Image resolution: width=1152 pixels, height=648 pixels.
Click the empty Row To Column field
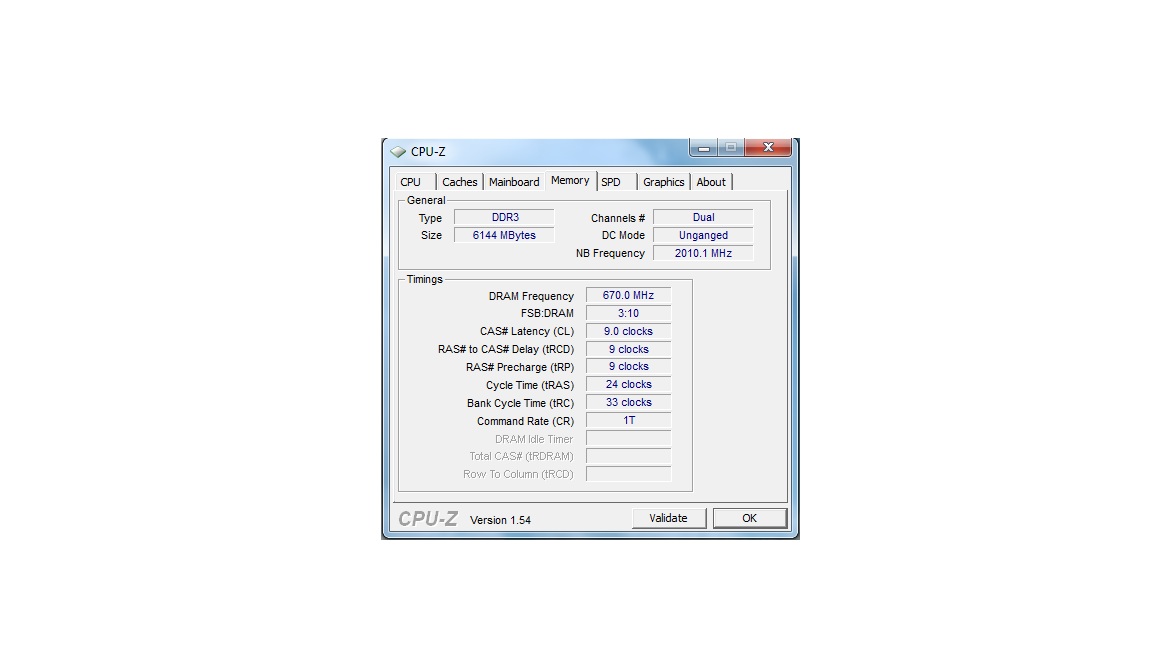[x=629, y=474]
